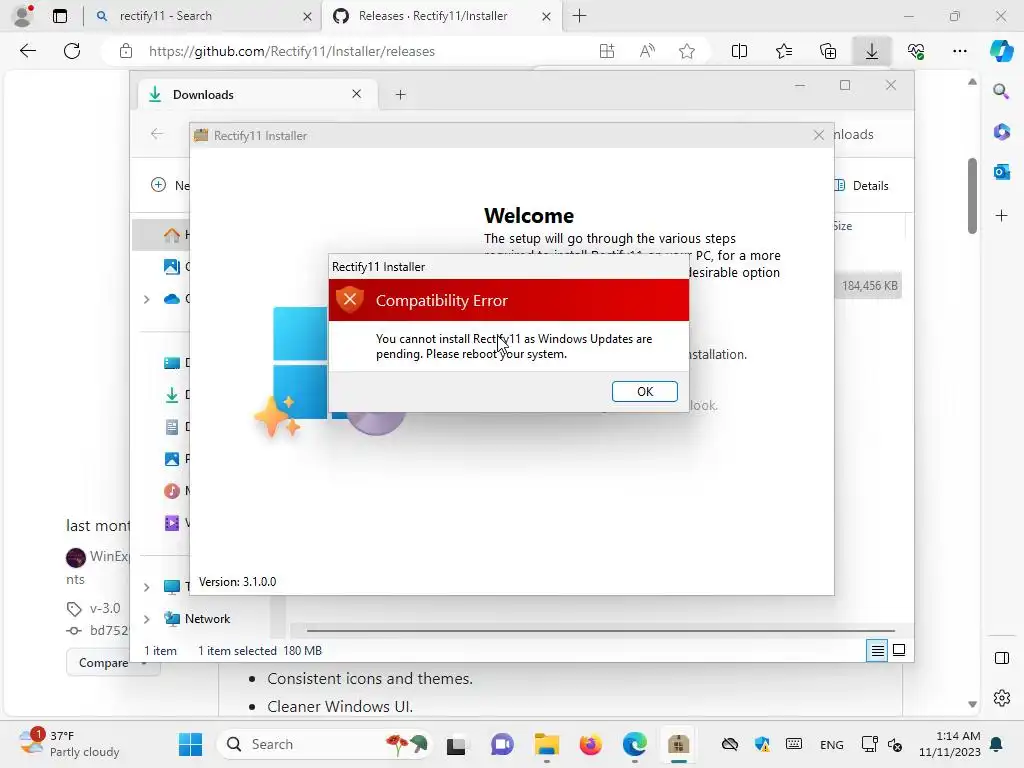Toggle the Edge sidebar panel layout icon
Image resolution: width=1024 pixels, height=768 pixels.
click(x=1001, y=658)
